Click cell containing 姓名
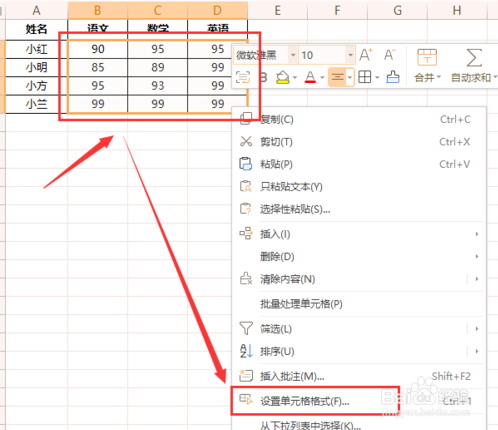The image size is (498, 430). (36, 29)
